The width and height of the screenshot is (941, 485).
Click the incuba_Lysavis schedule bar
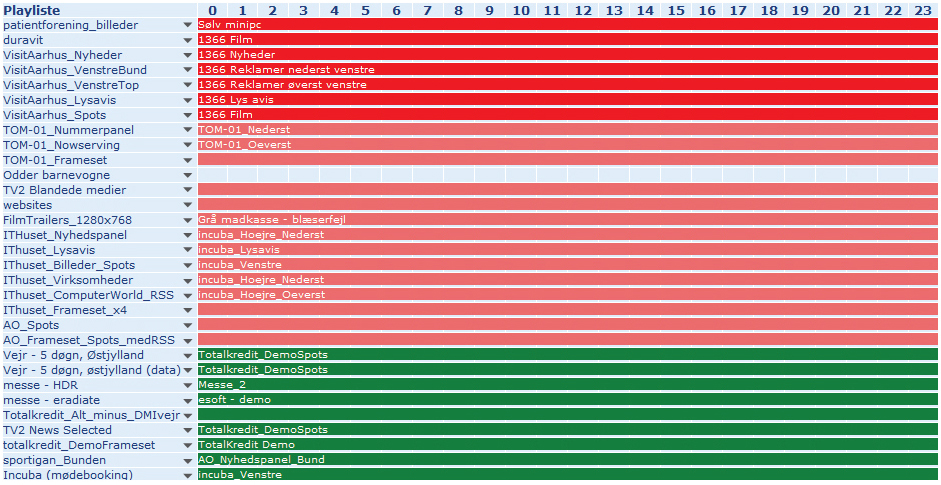[568, 250]
